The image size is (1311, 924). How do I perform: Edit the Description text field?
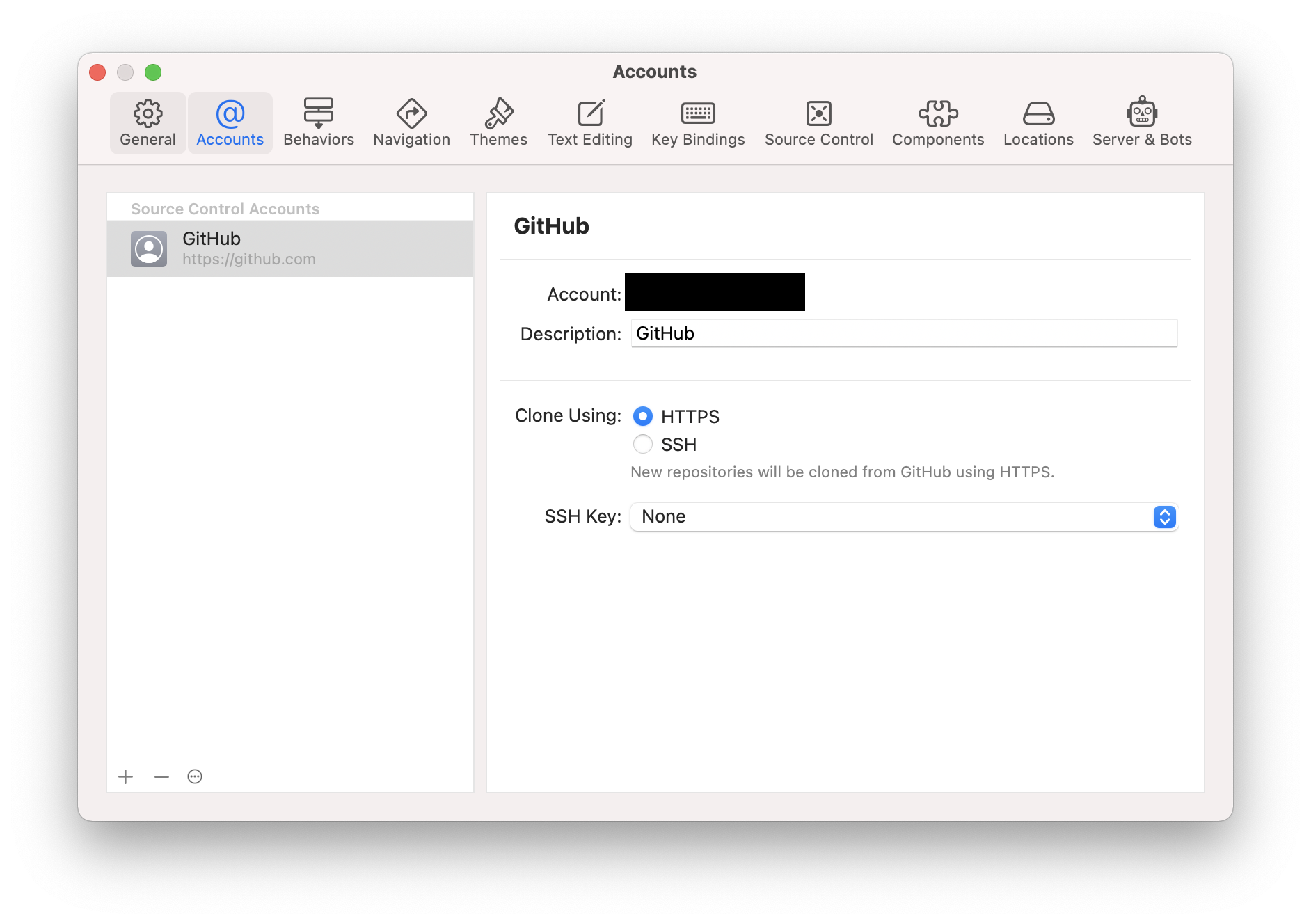click(x=904, y=333)
